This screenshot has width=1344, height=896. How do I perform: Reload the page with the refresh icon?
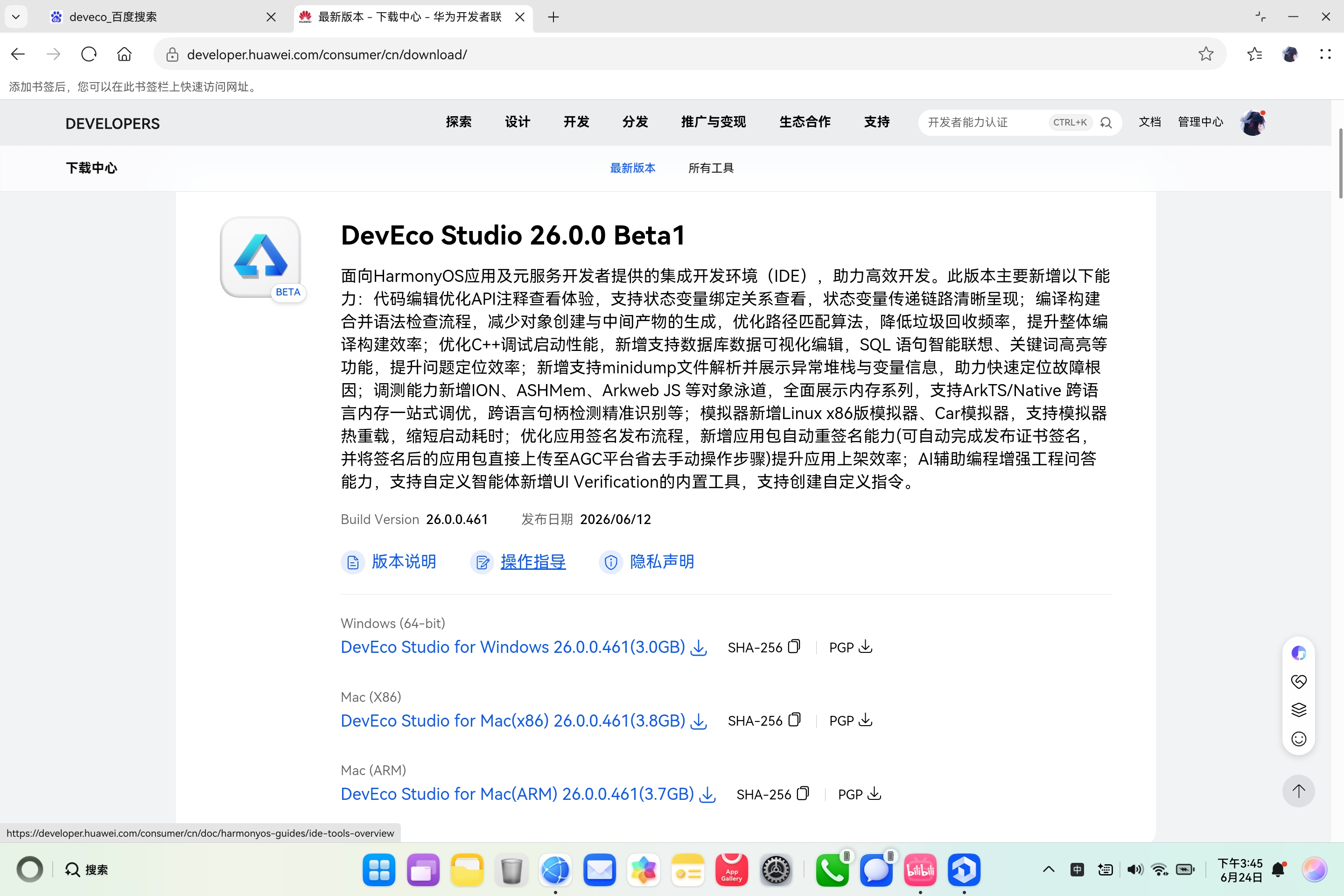click(x=89, y=54)
